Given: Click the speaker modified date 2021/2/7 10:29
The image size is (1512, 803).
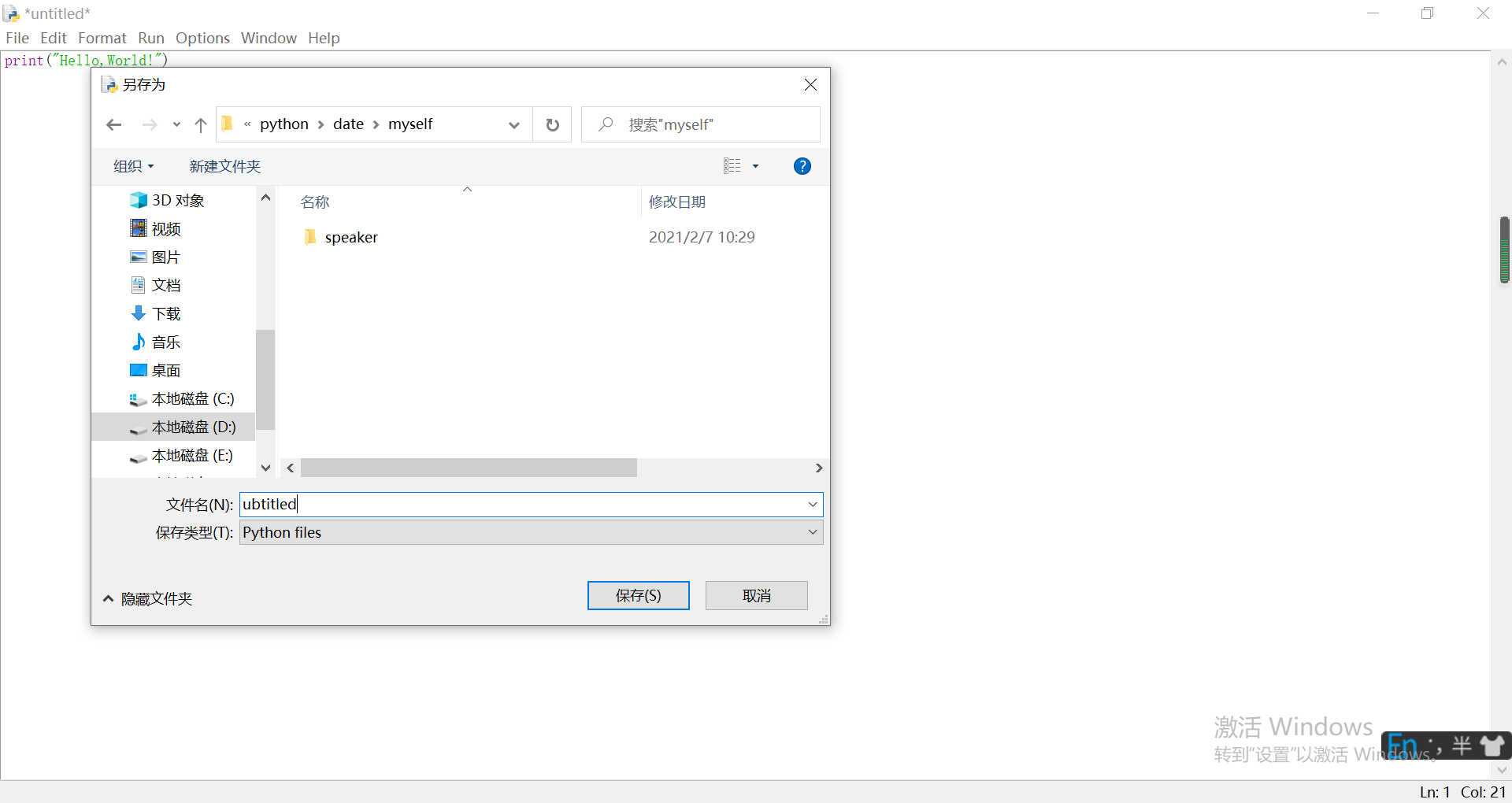Looking at the screenshot, I should click(702, 237).
